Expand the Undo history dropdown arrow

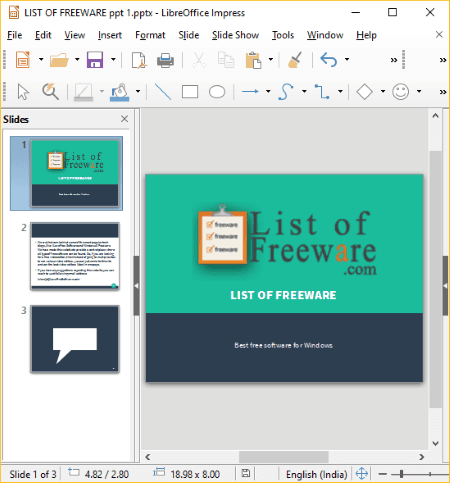347,60
